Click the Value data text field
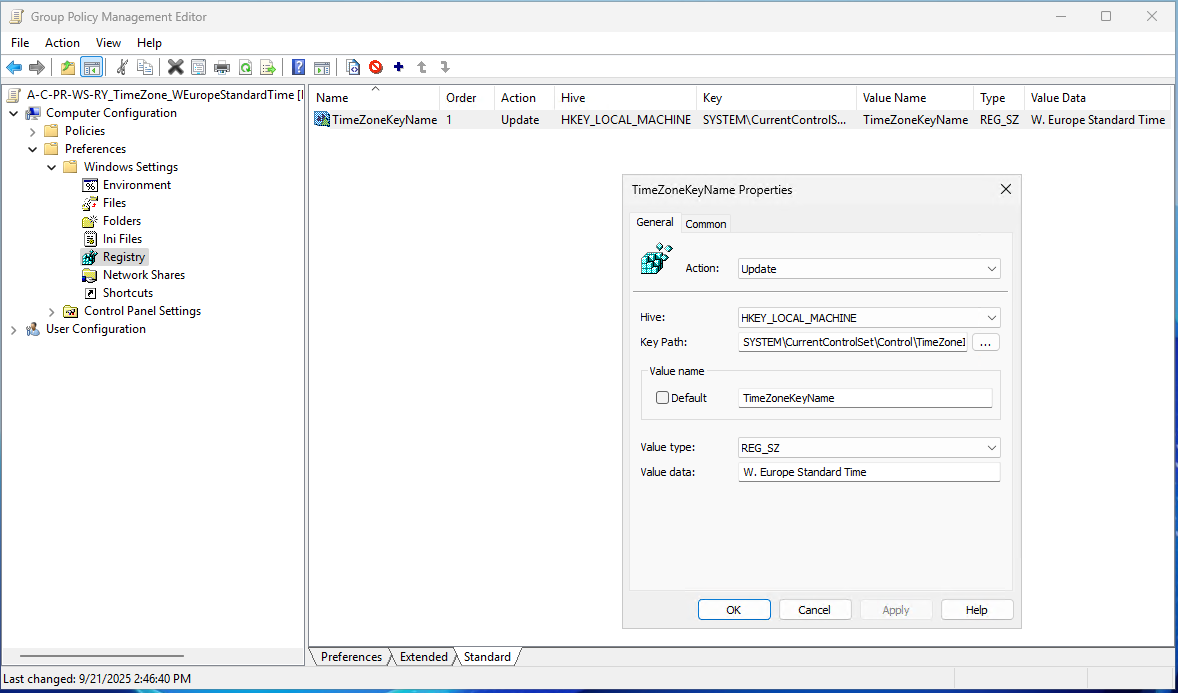Screen dimensions: 1178x693 [868, 472]
